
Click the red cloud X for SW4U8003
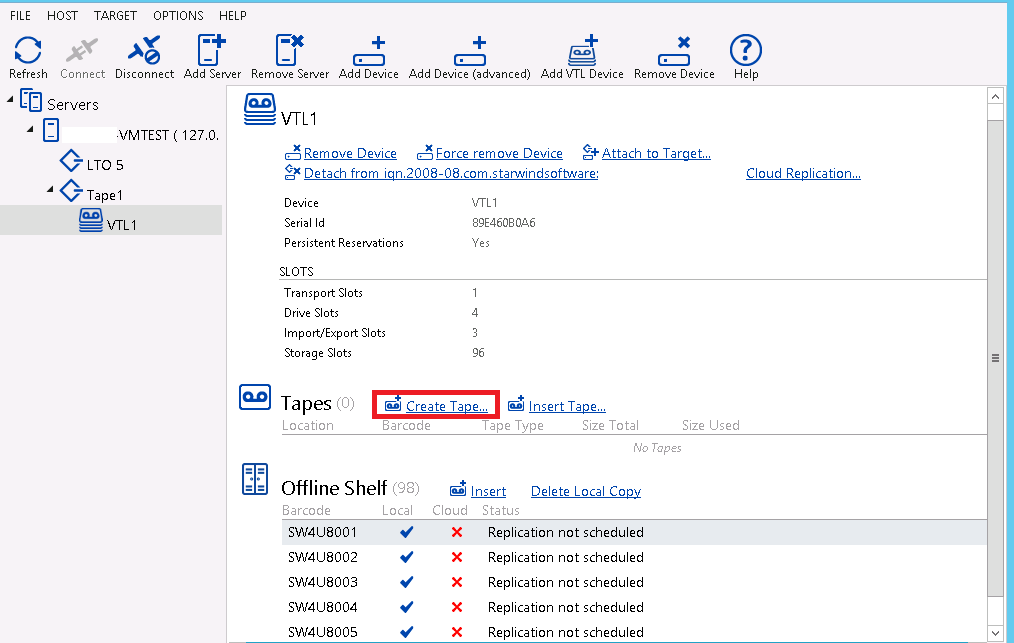[456, 582]
